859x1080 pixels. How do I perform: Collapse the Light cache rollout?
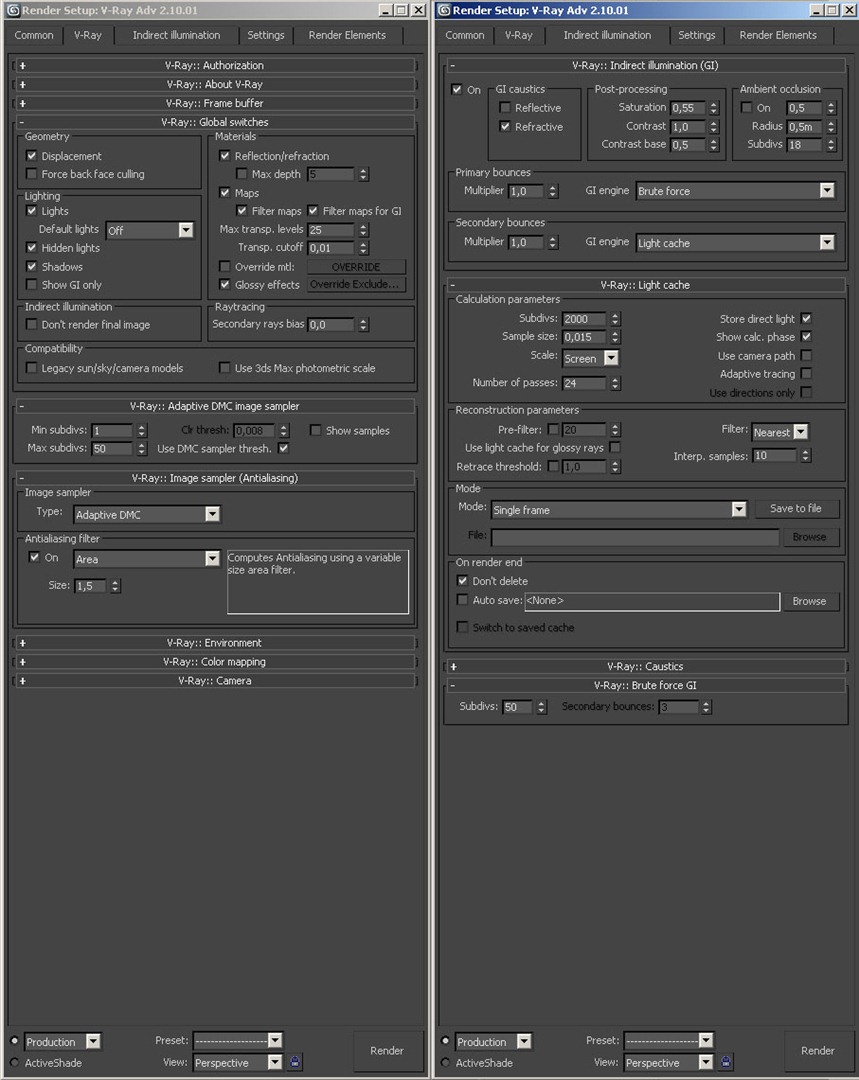645,285
